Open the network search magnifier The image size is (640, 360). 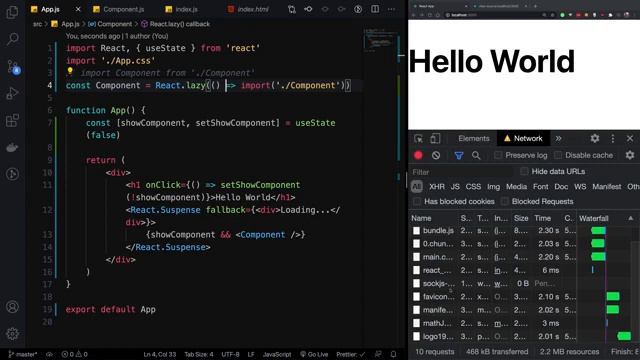[x=476, y=155]
